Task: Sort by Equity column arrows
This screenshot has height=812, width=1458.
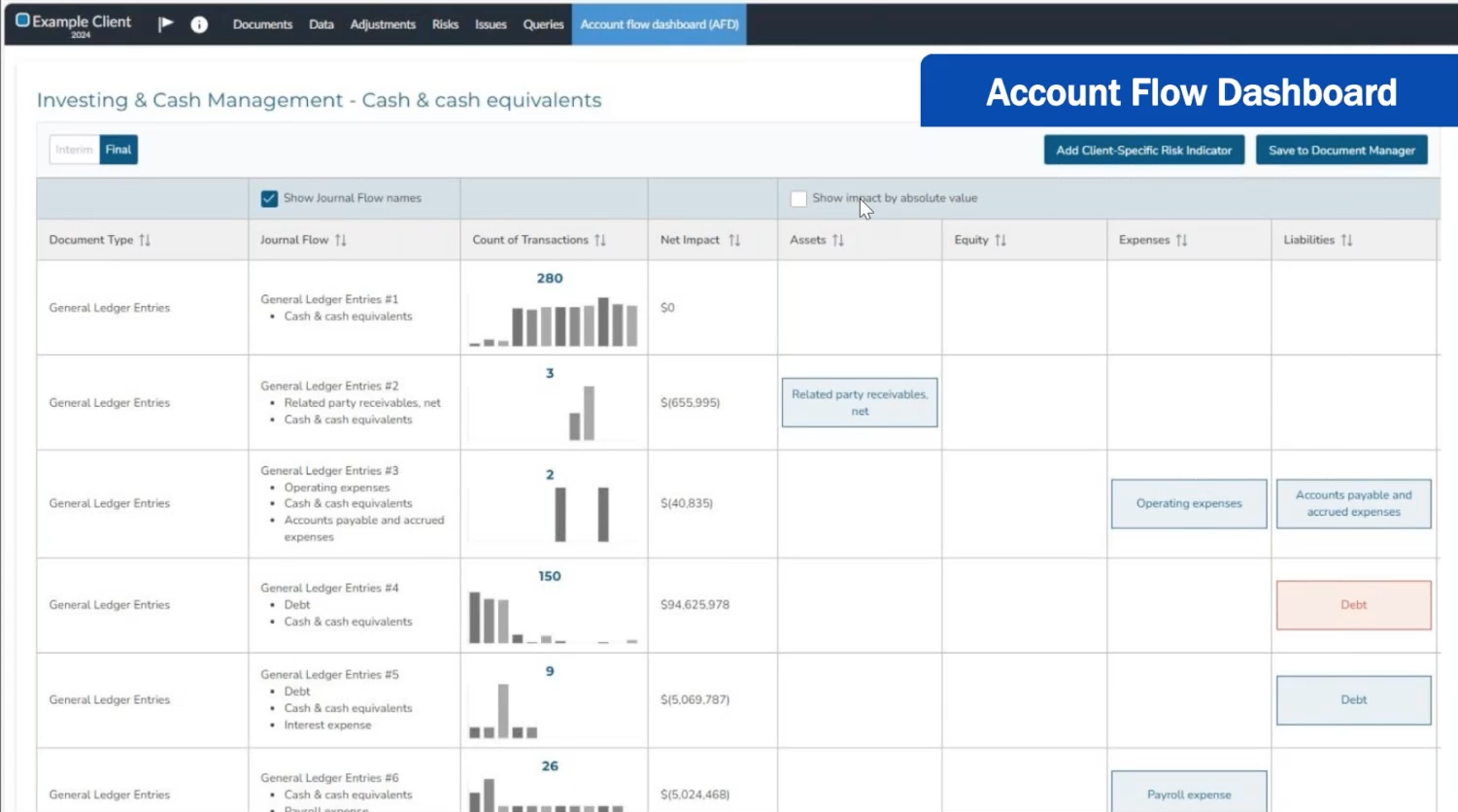Action: 1000,240
